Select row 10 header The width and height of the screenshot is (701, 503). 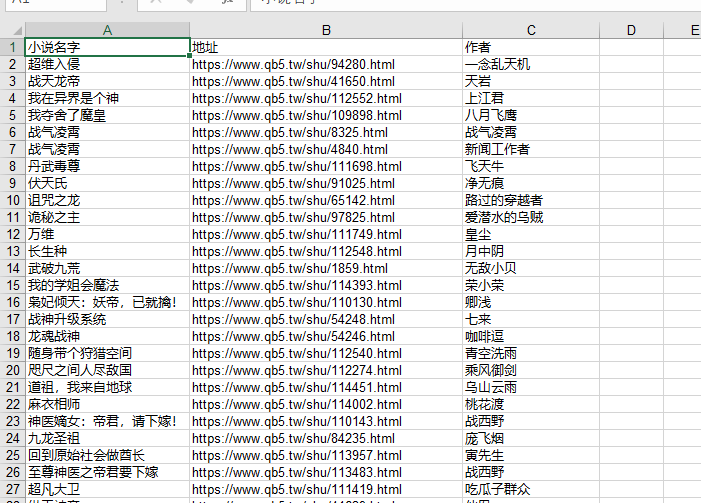tap(13, 200)
